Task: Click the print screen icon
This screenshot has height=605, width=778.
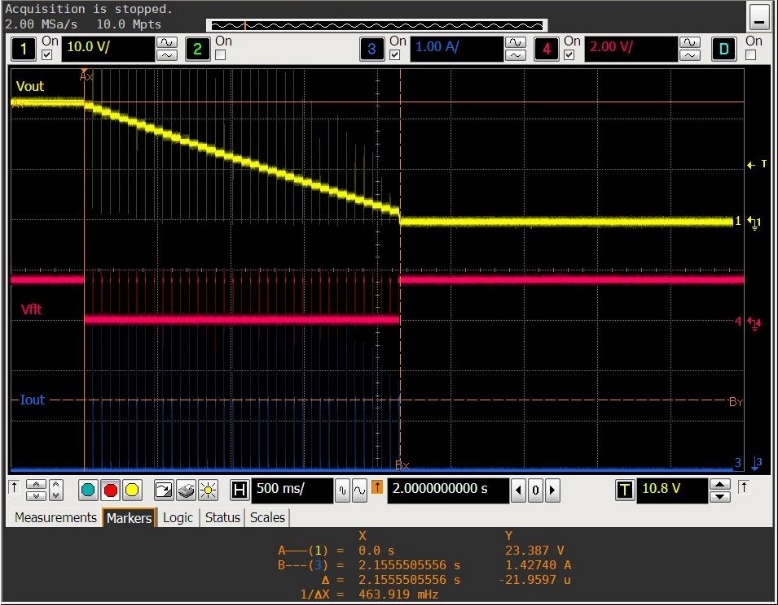Action: click(x=187, y=490)
